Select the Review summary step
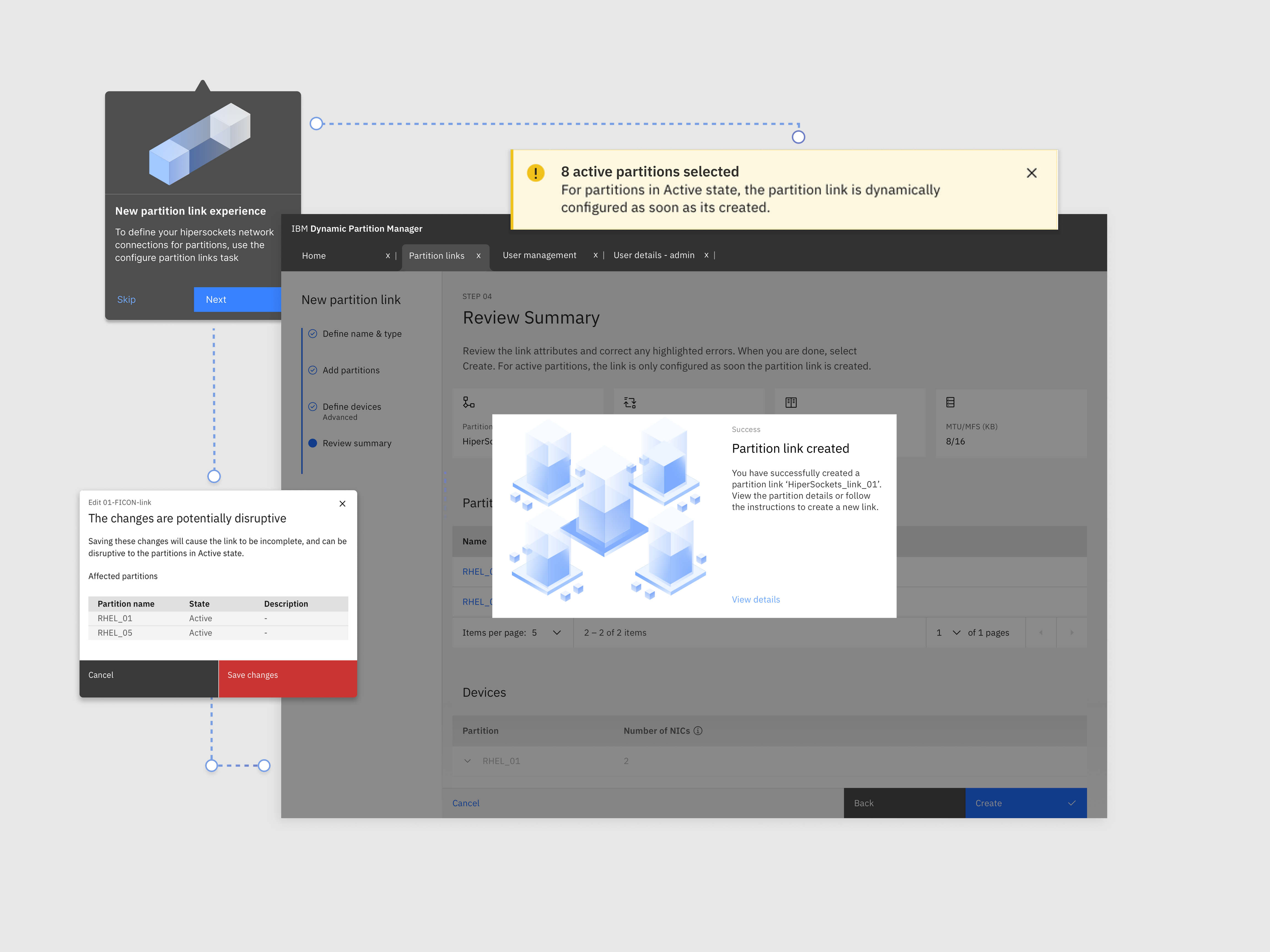Image resolution: width=1270 pixels, height=952 pixels. (350, 443)
